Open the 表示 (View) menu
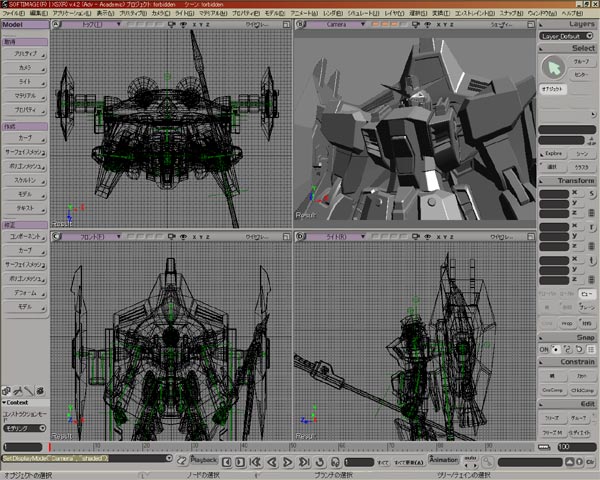 [105, 13]
